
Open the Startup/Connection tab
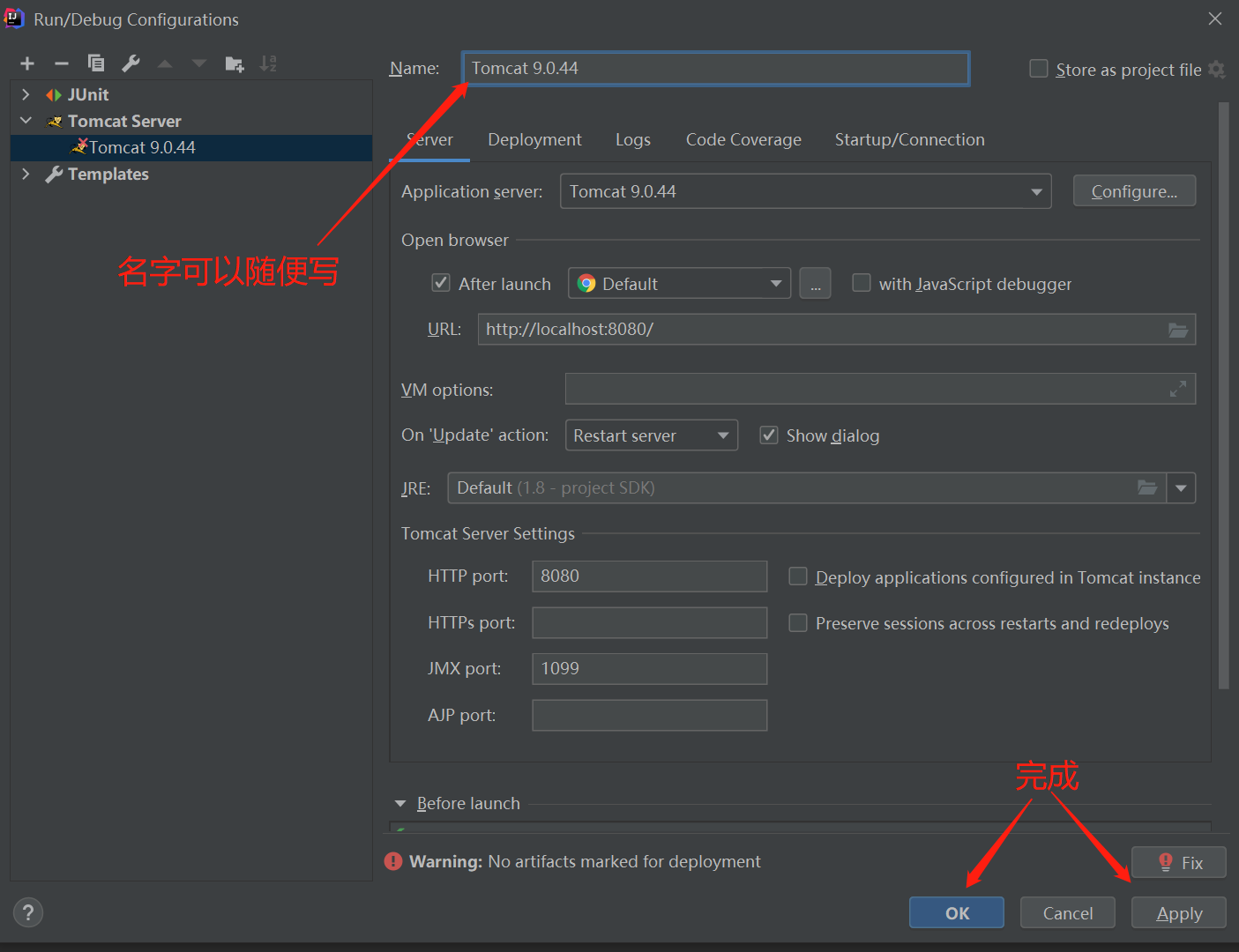[x=909, y=139]
